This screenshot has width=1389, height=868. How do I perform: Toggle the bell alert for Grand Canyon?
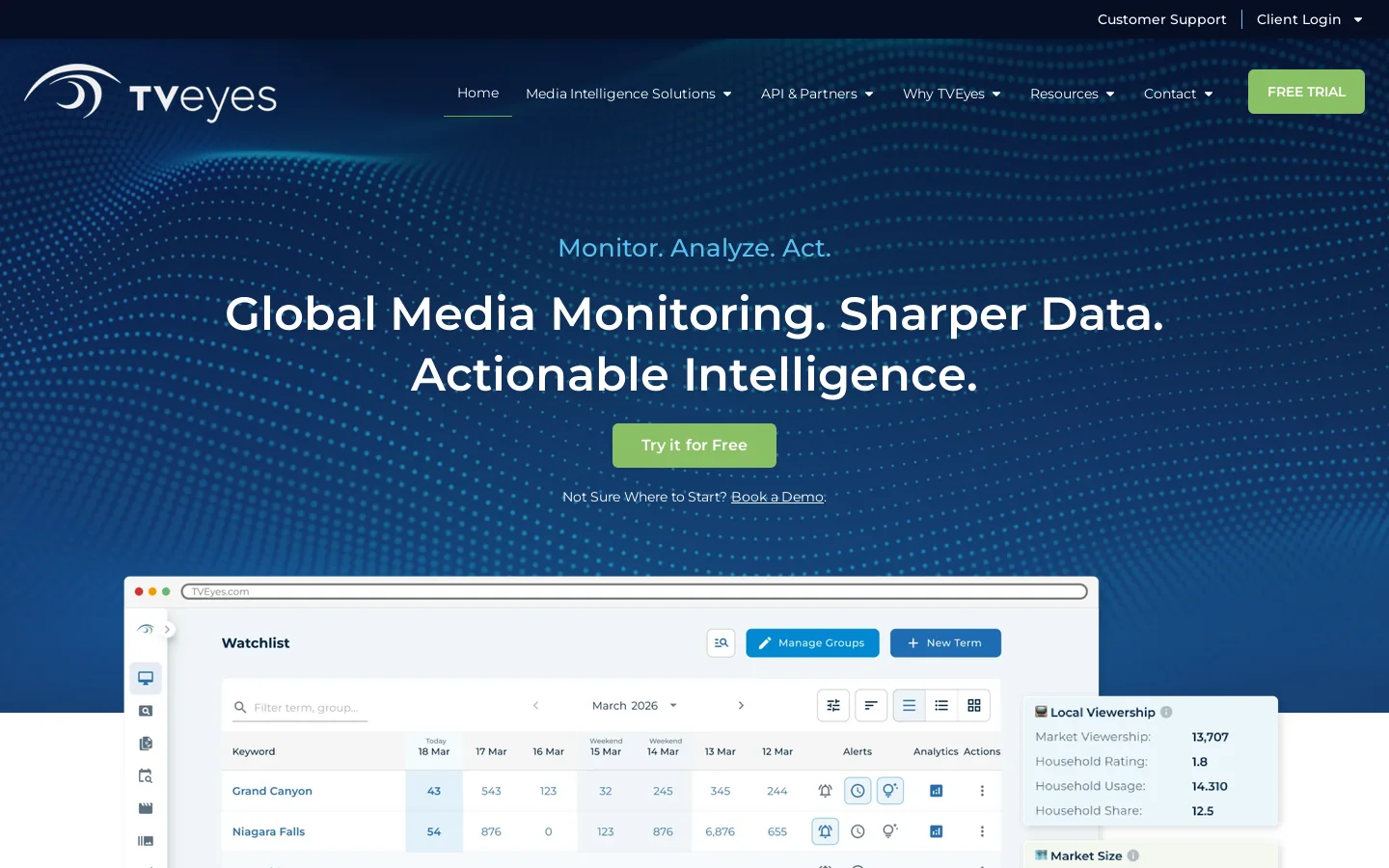click(x=825, y=791)
